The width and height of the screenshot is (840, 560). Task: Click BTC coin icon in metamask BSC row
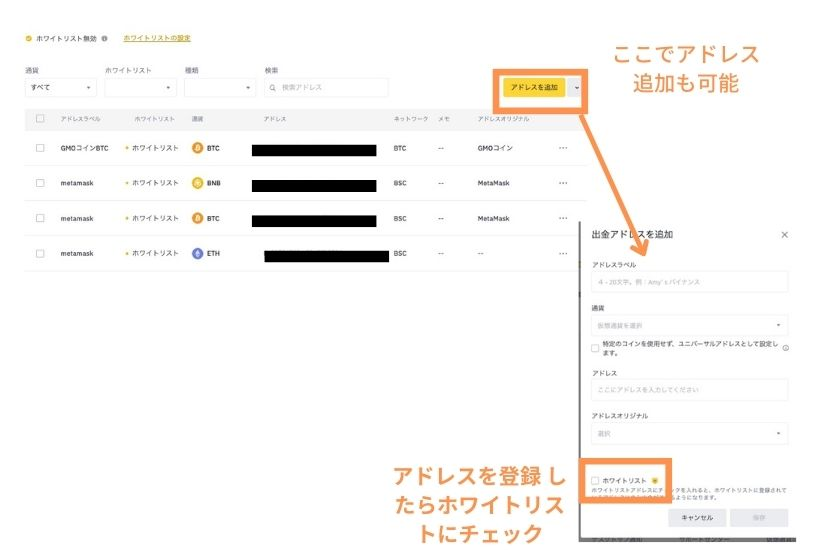coord(198,218)
